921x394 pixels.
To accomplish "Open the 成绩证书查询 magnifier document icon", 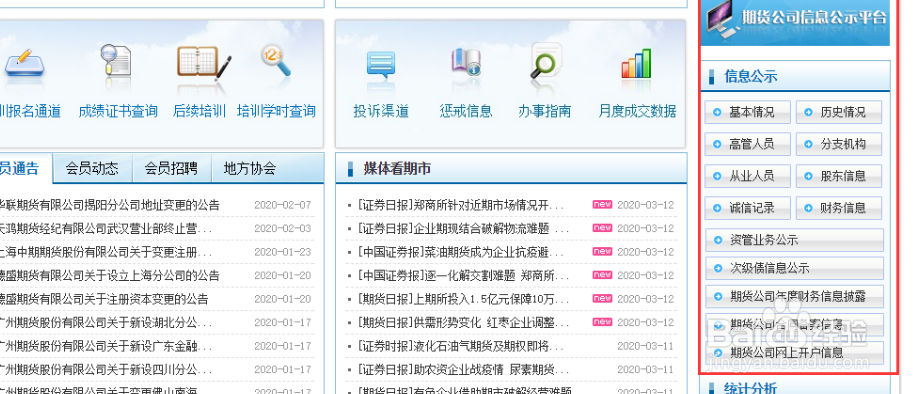I will click(116, 61).
